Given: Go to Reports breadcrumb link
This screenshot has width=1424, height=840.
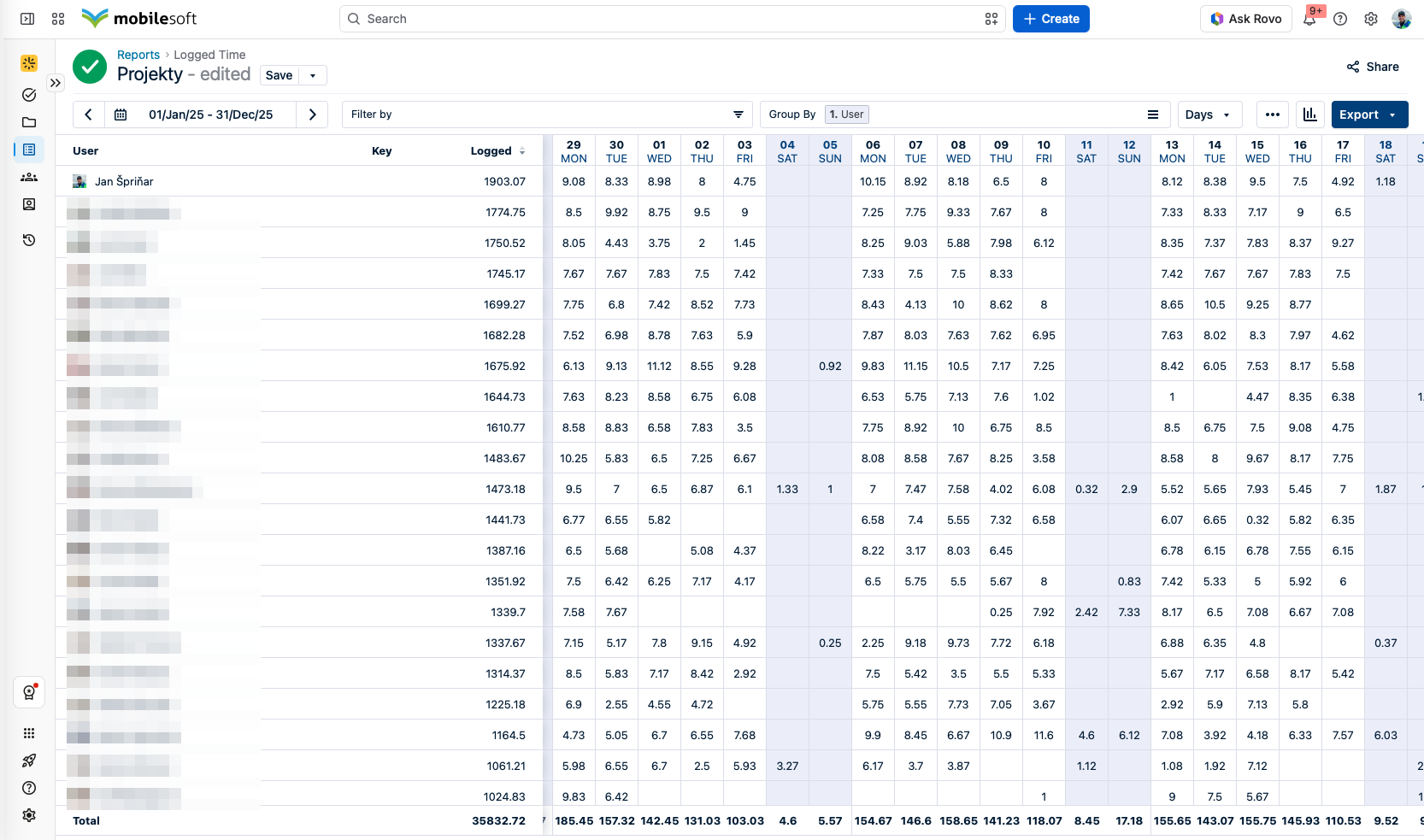Looking at the screenshot, I should pos(138,55).
